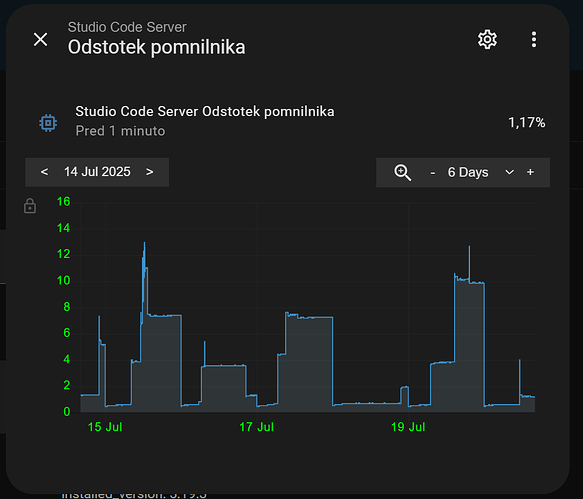Click the dropdown chevron next to 6 Days
Image resolution: width=583 pixels, height=499 pixels.
509,172
